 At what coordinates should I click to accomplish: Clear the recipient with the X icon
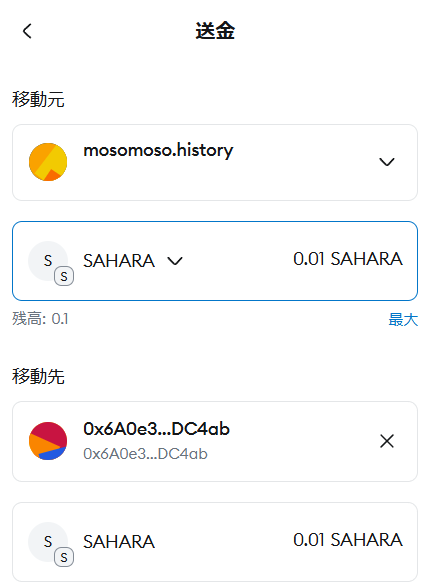[x=387, y=441]
